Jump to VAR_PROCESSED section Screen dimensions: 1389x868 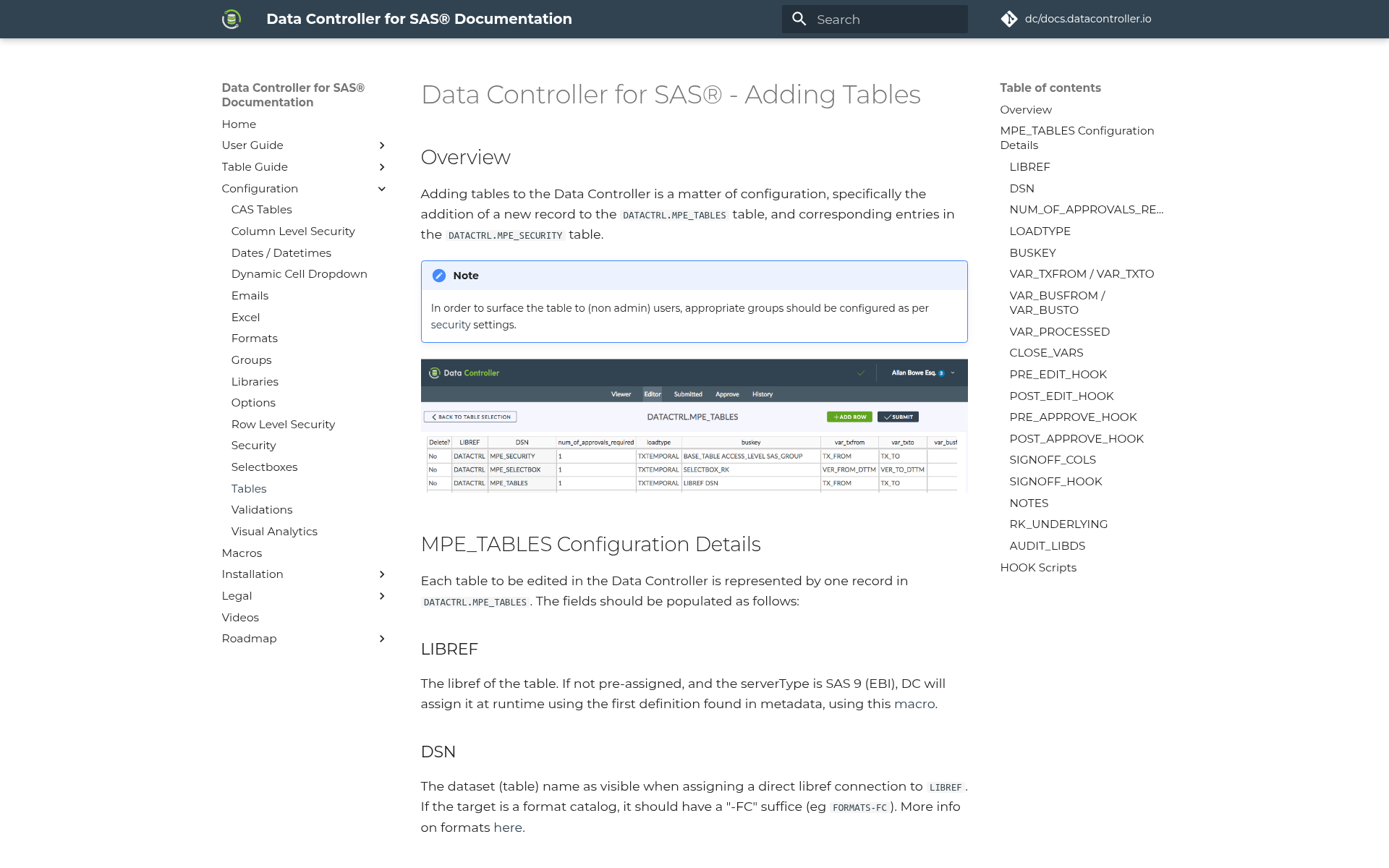coord(1059,332)
